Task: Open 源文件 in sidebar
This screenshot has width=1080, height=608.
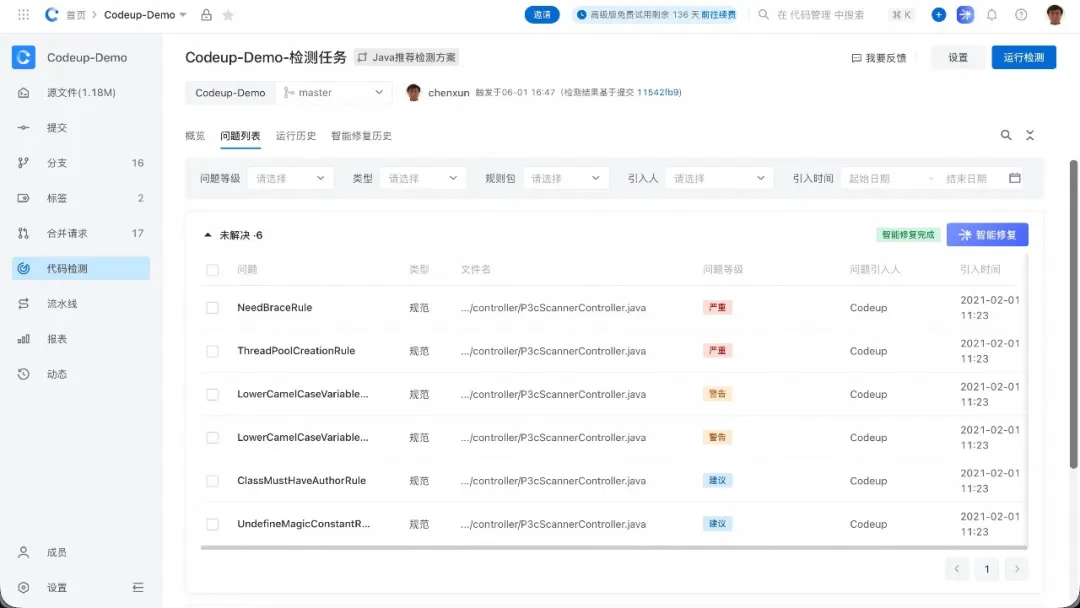Action: 81,92
